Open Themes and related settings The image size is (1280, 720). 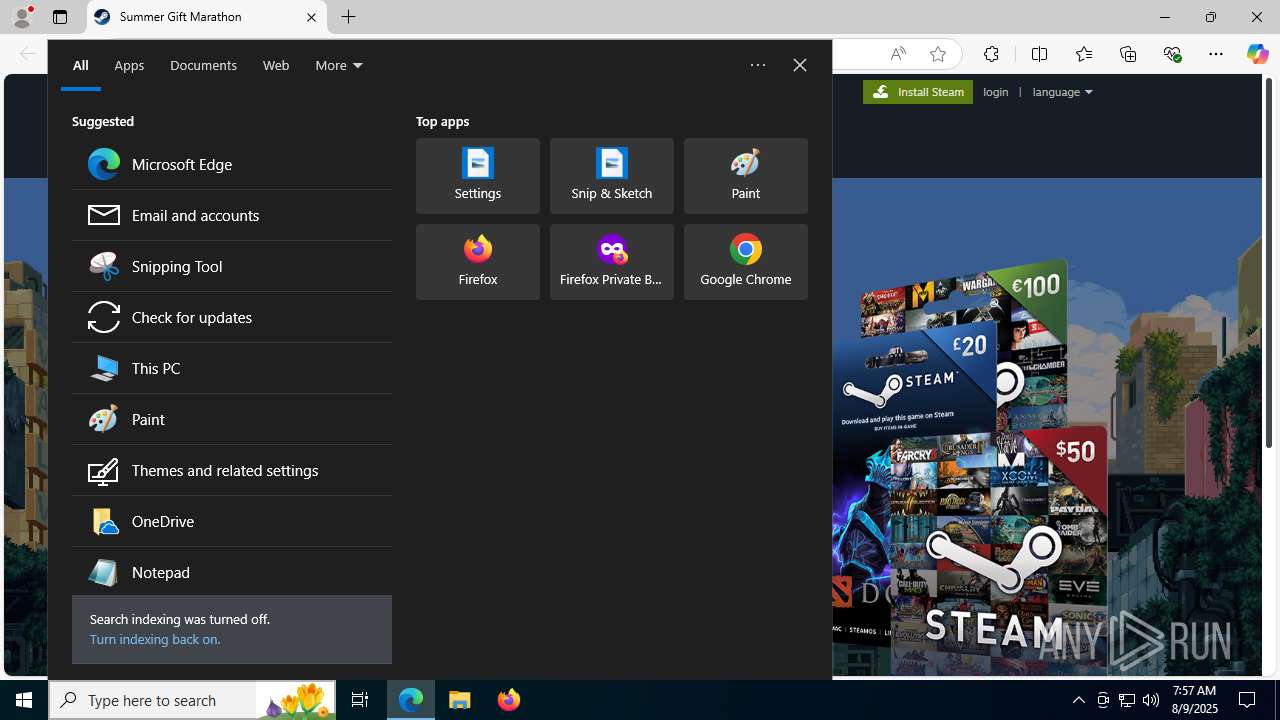[231, 470]
